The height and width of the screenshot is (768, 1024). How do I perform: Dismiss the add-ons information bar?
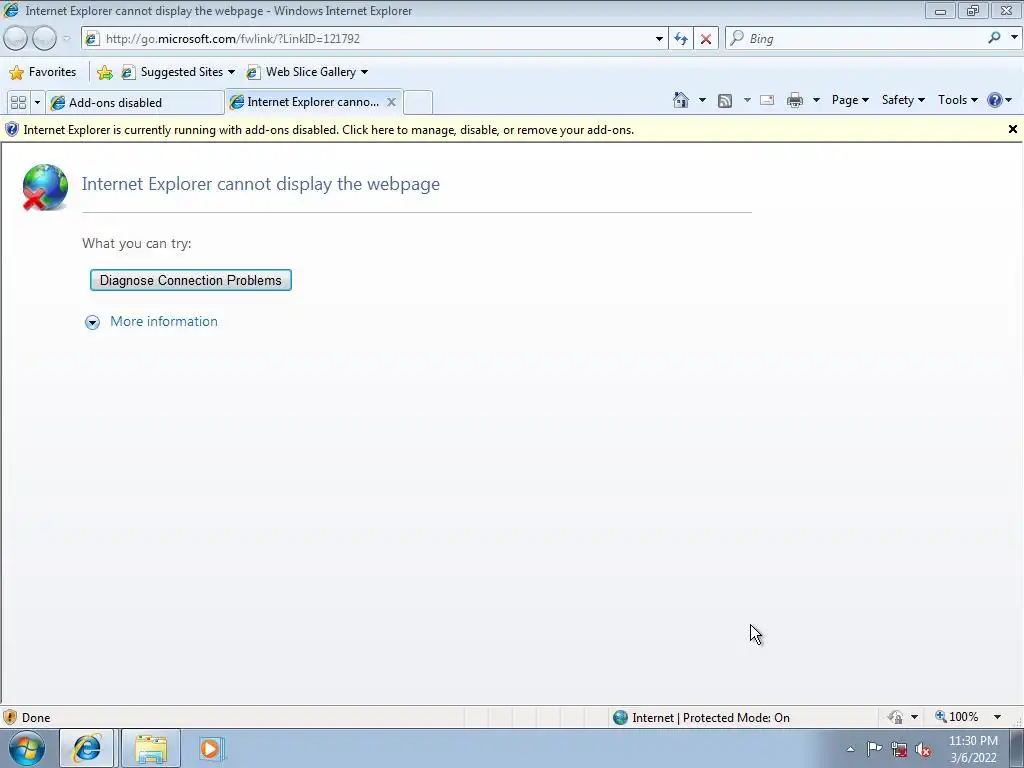tap(1012, 129)
